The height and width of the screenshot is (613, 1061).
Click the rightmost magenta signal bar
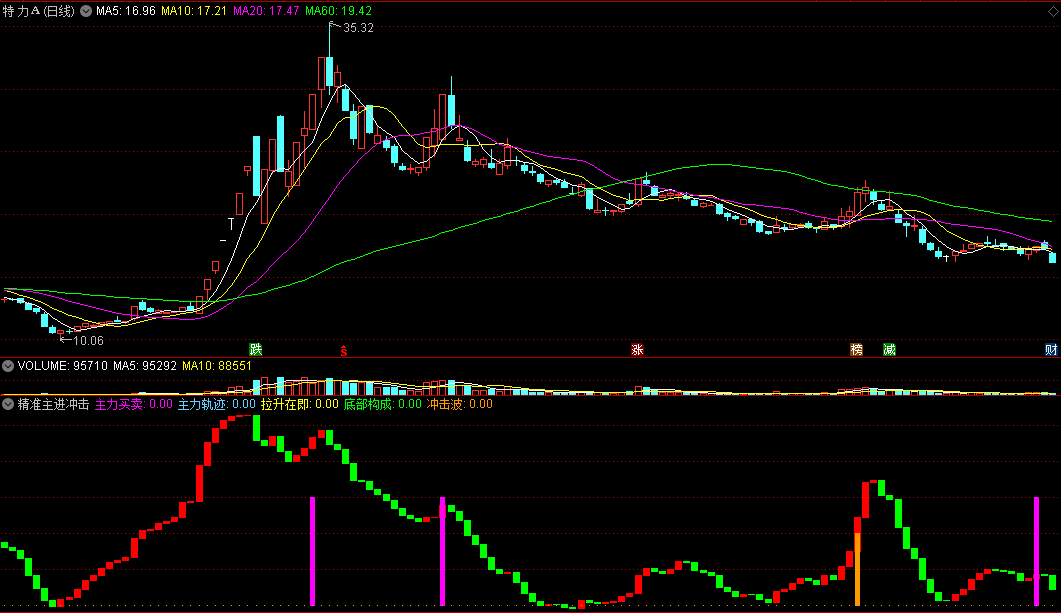[x=1036, y=551]
